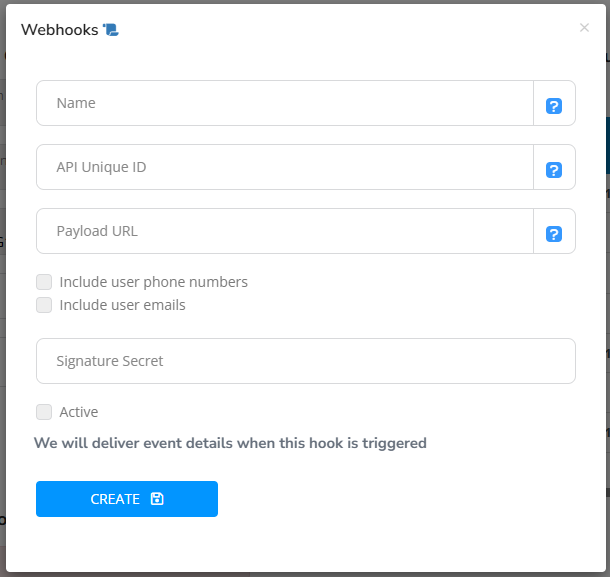Click the event details delivery notice text
The image size is (610, 577).
click(230, 443)
